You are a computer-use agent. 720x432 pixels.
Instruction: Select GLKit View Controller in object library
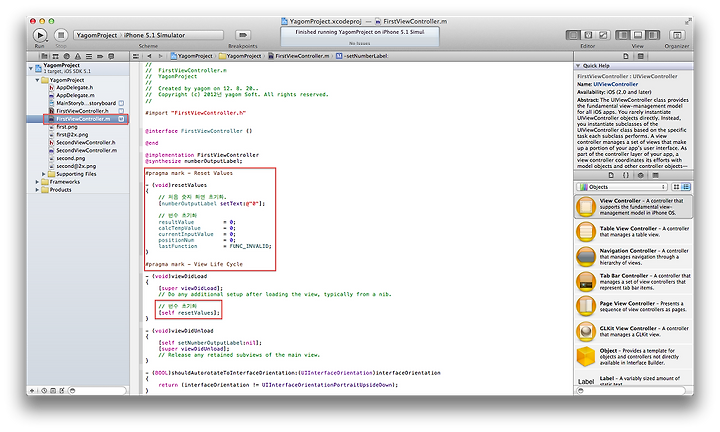tap(633, 331)
